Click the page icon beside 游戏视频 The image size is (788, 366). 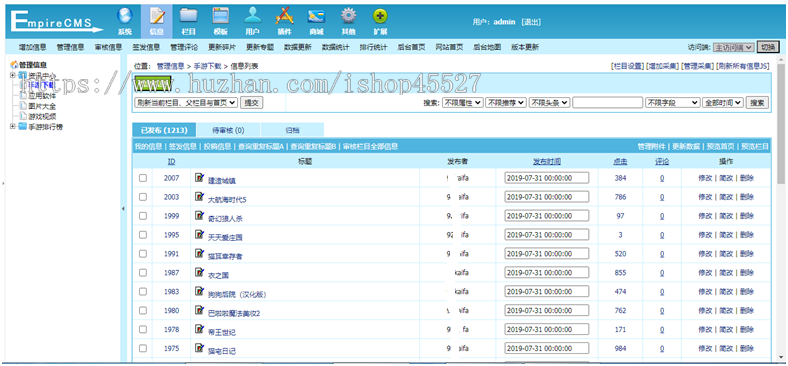23,116
